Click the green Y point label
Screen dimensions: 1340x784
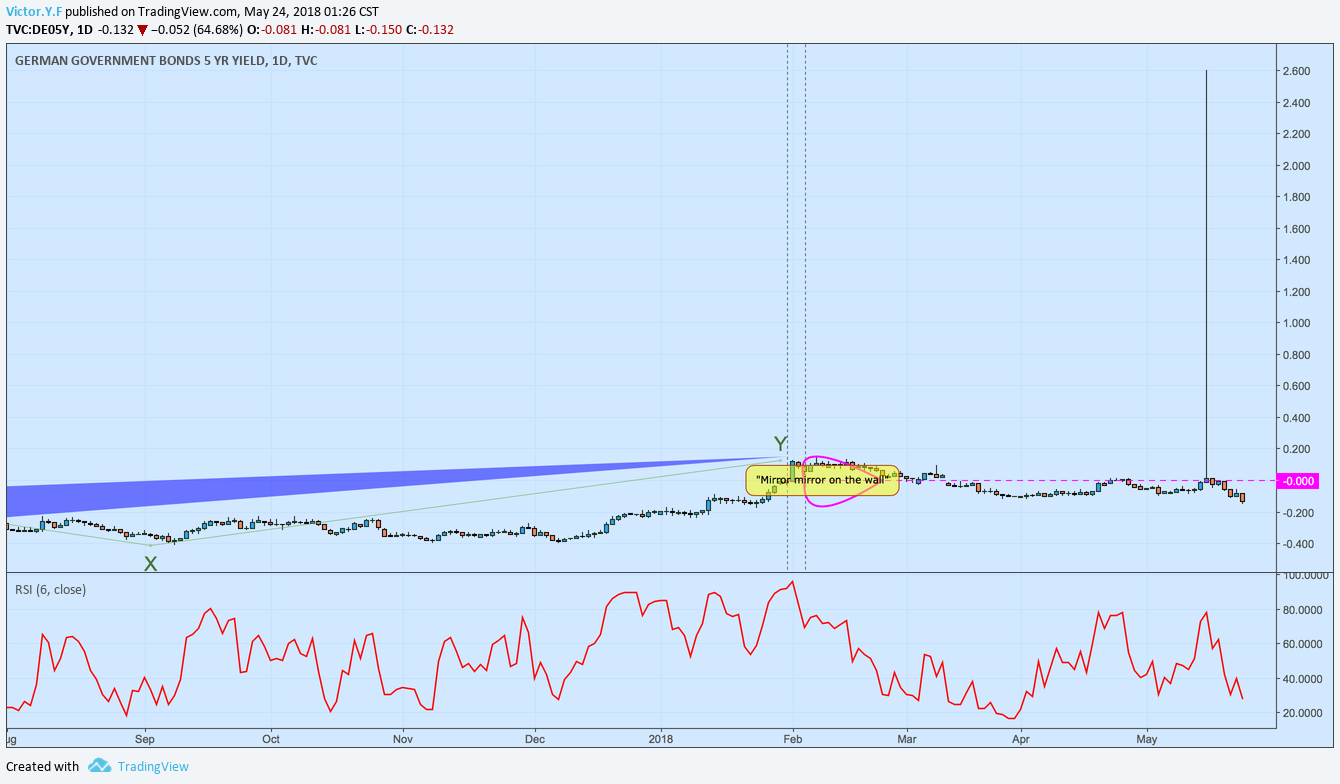[x=780, y=443]
